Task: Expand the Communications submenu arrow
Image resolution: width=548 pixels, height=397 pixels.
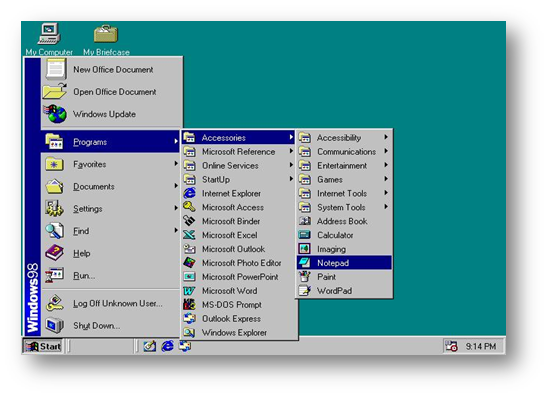Action: tap(386, 151)
